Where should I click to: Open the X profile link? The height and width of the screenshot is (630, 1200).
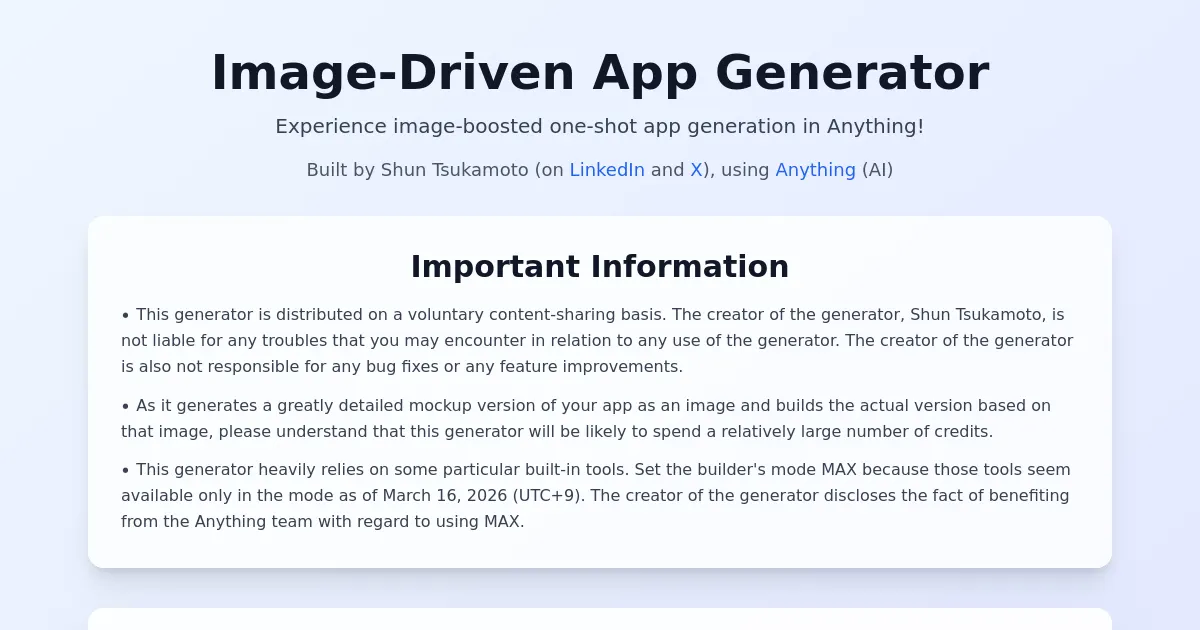[x=696, y=170]
